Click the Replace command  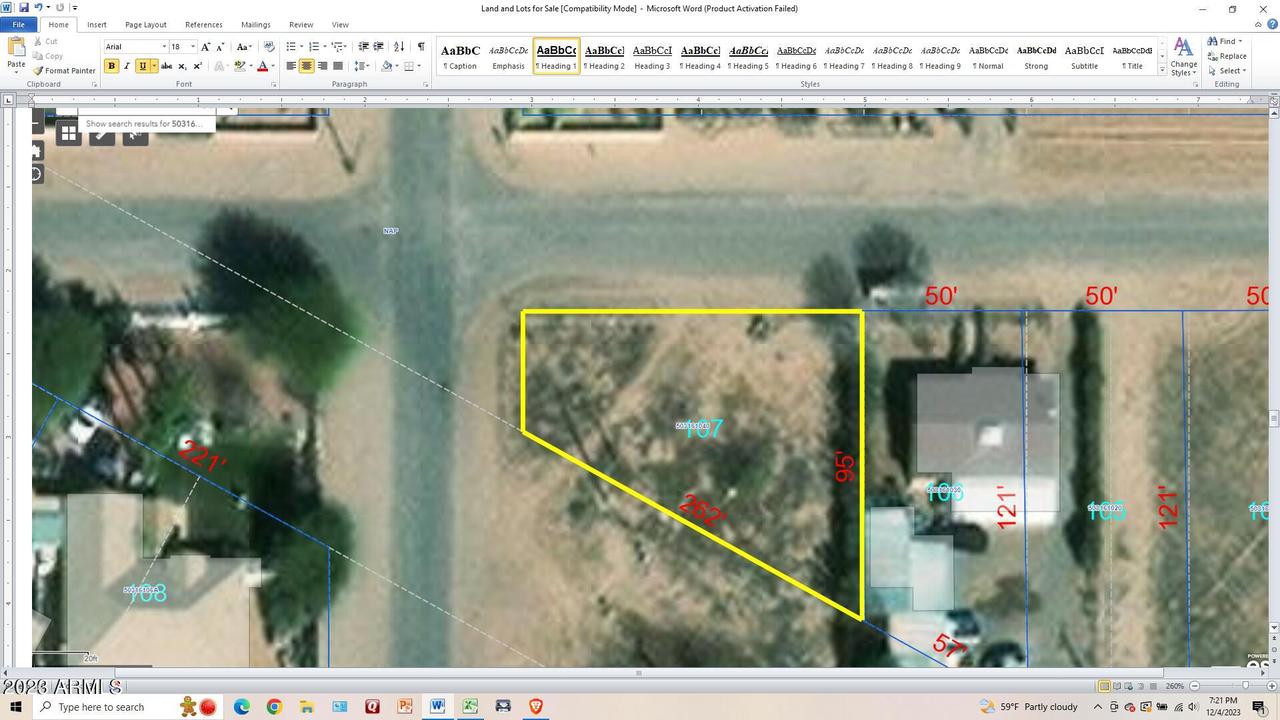[1229, 56]
